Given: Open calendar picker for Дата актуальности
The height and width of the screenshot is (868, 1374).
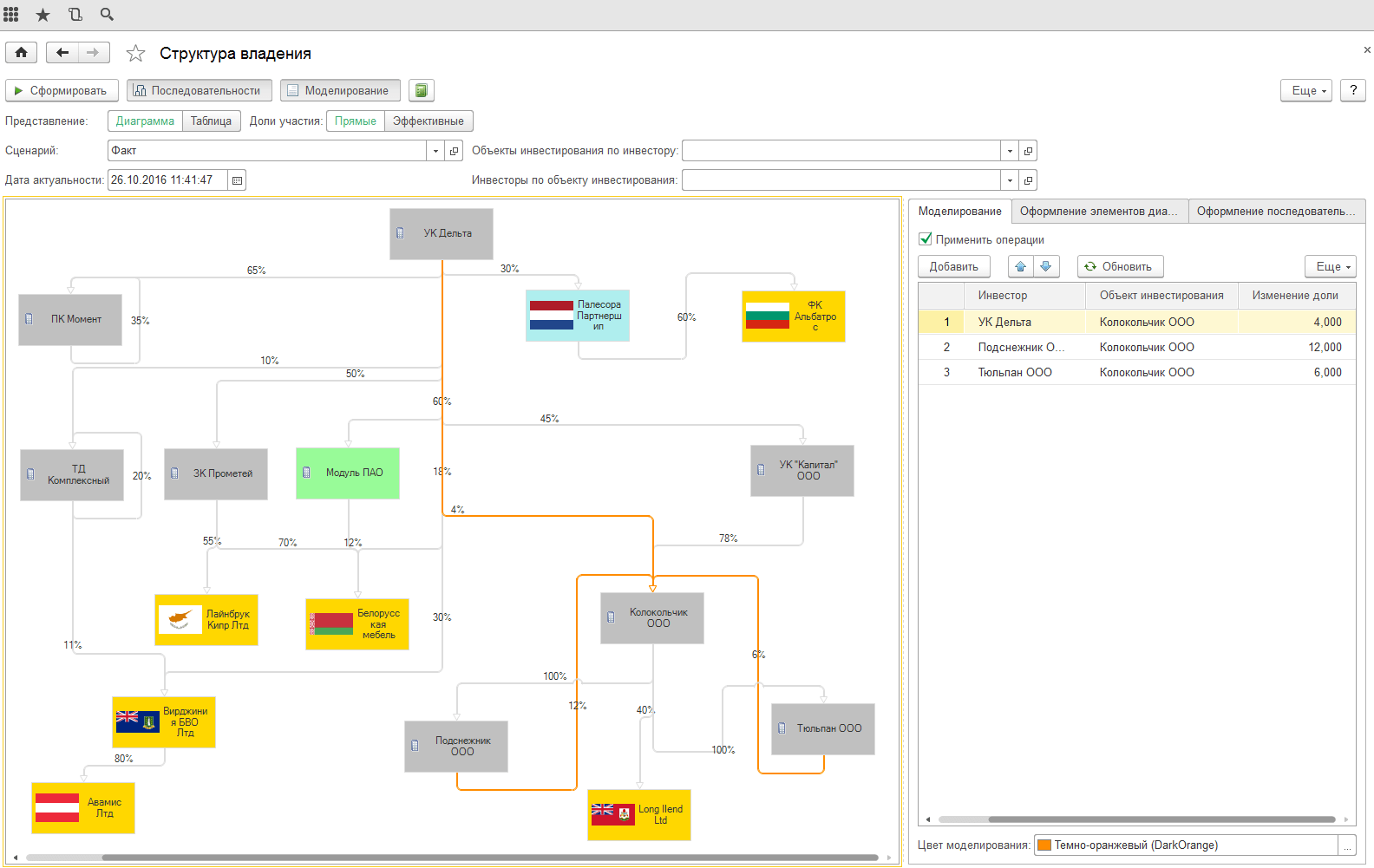Looking at the screenshot, I should pyautogui.click(x=237, y=180).
